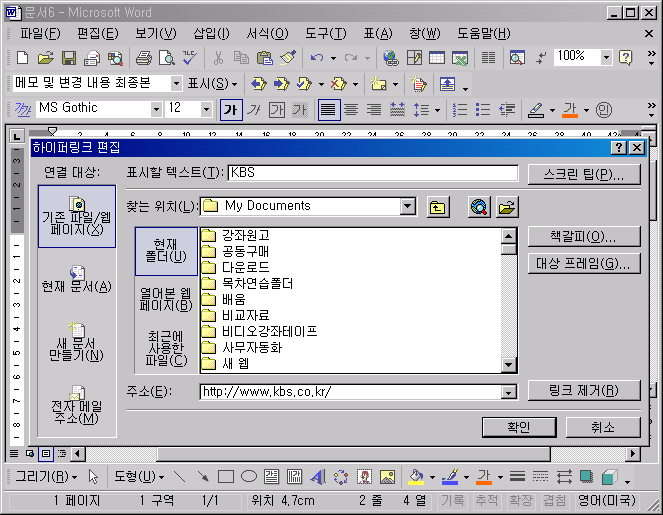Save the document with the floppy icon
Screen dimensions: 663x515
pos(69,58)
